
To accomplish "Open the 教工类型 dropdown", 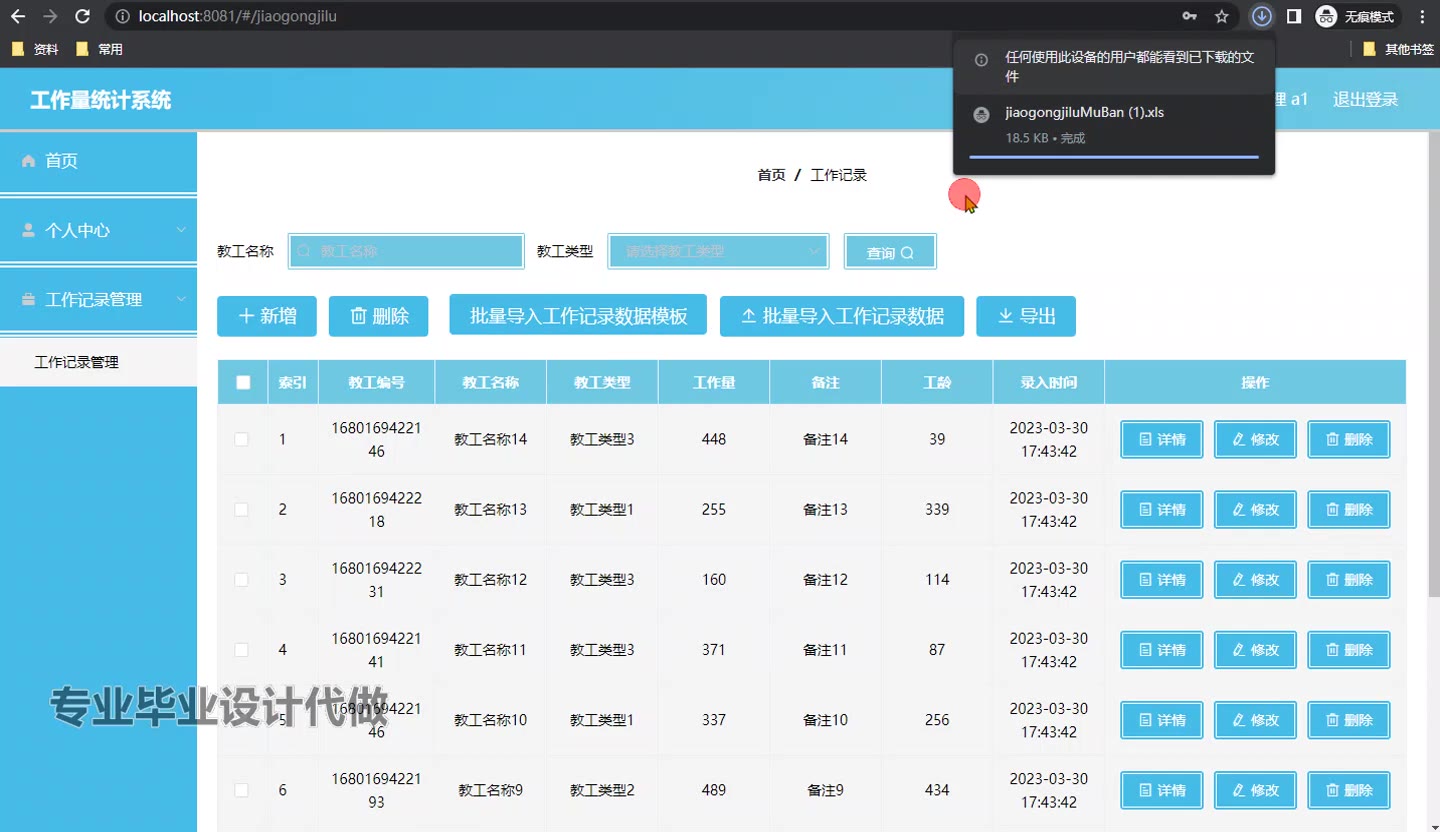I will [718, 252].
